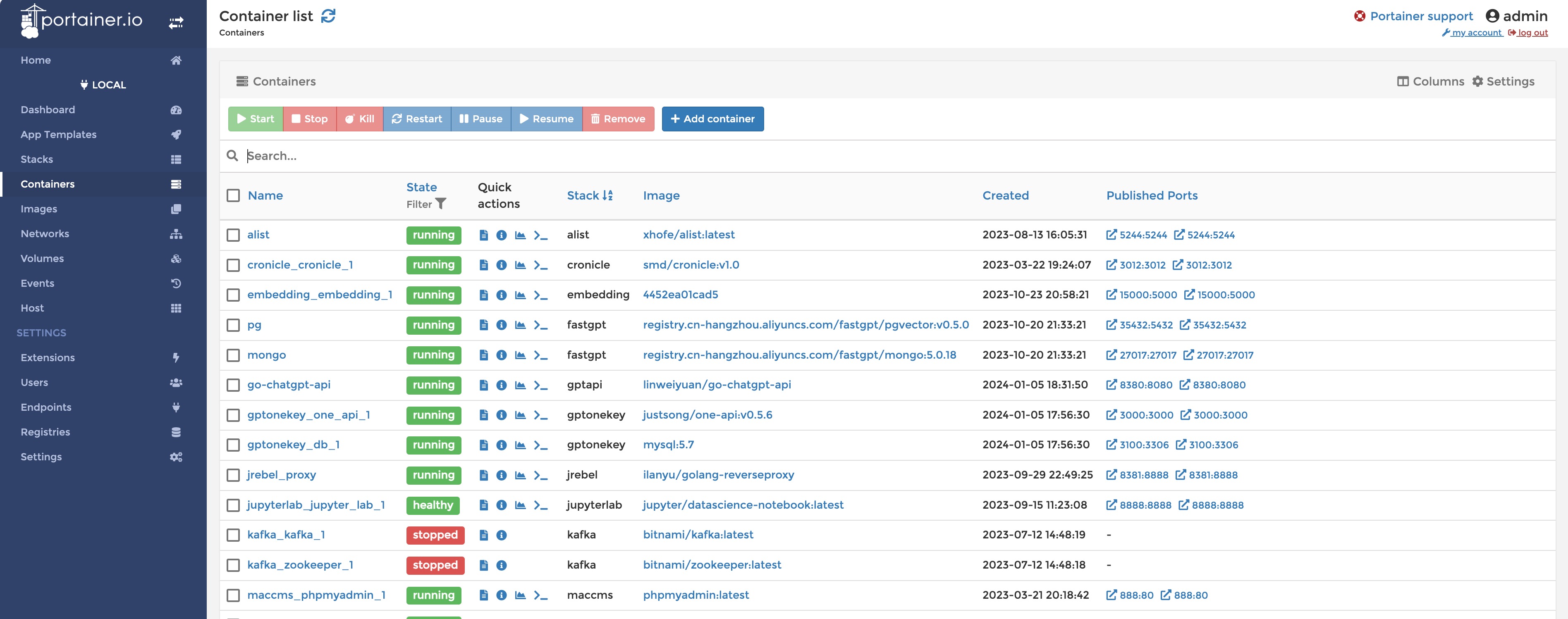Check the select-all checkbox in table header
1568x619 pixels.
(x=233, y=195)
